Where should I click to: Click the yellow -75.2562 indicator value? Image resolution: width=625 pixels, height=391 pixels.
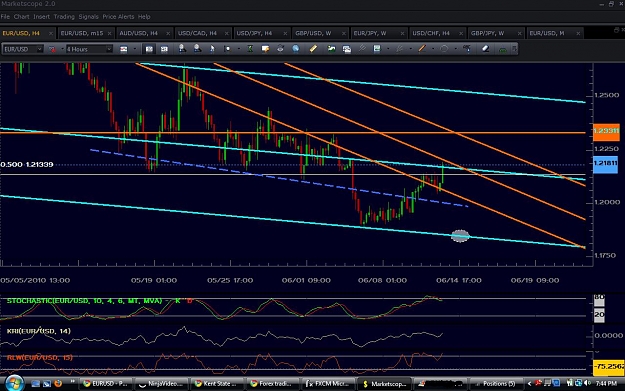tap(609, 366)
